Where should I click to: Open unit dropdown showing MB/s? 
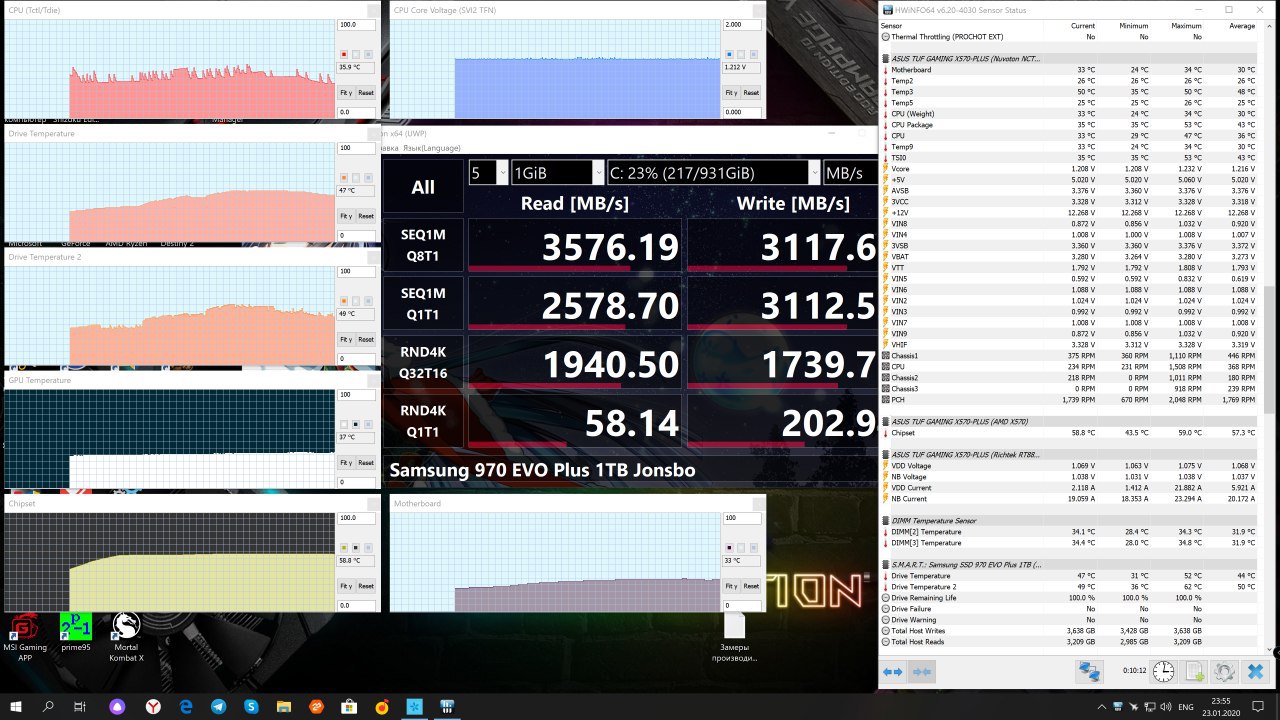coord(851,173)
